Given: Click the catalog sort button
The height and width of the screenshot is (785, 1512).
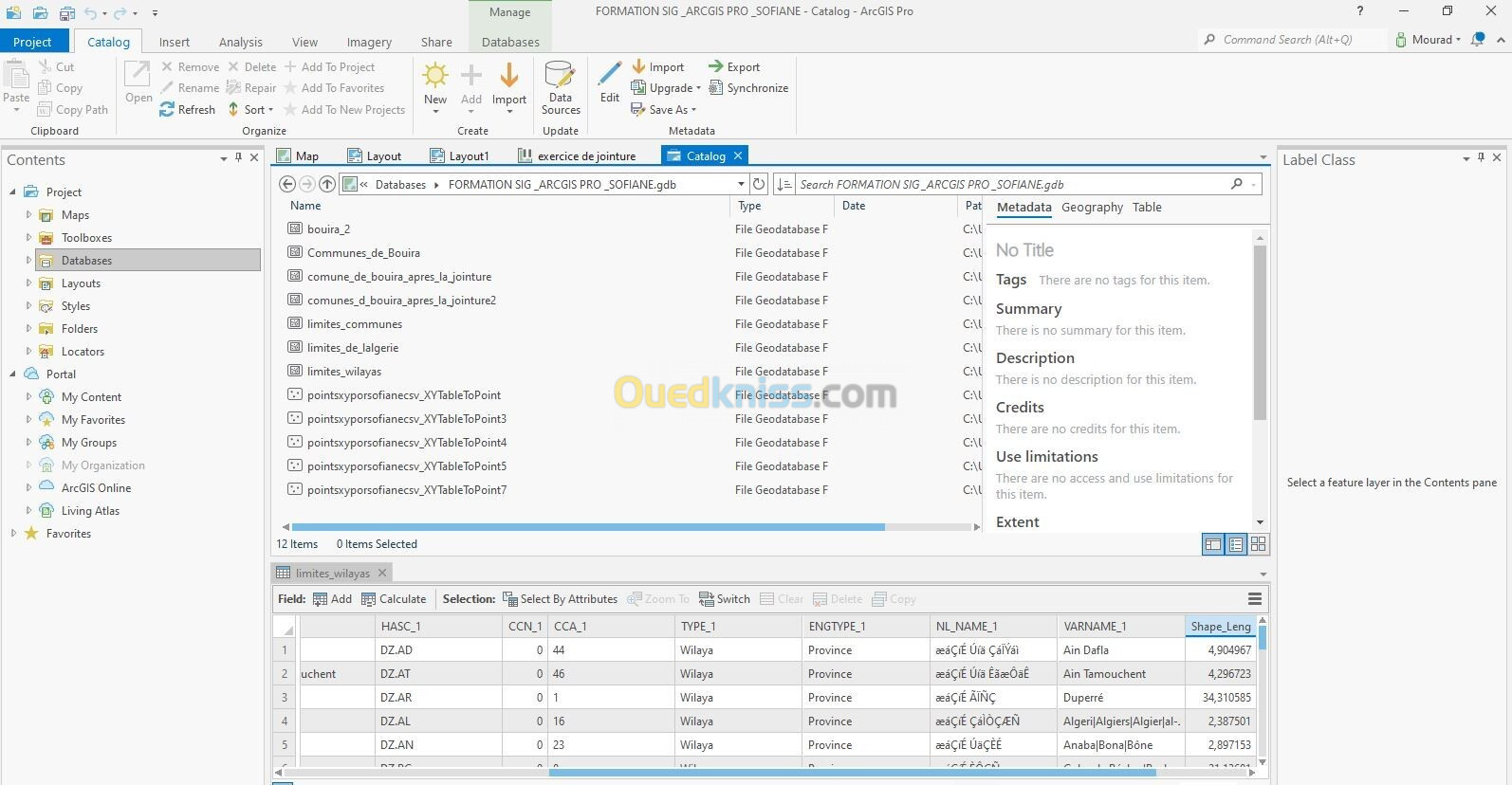Looking at the screenshot, I should [784, 184].
